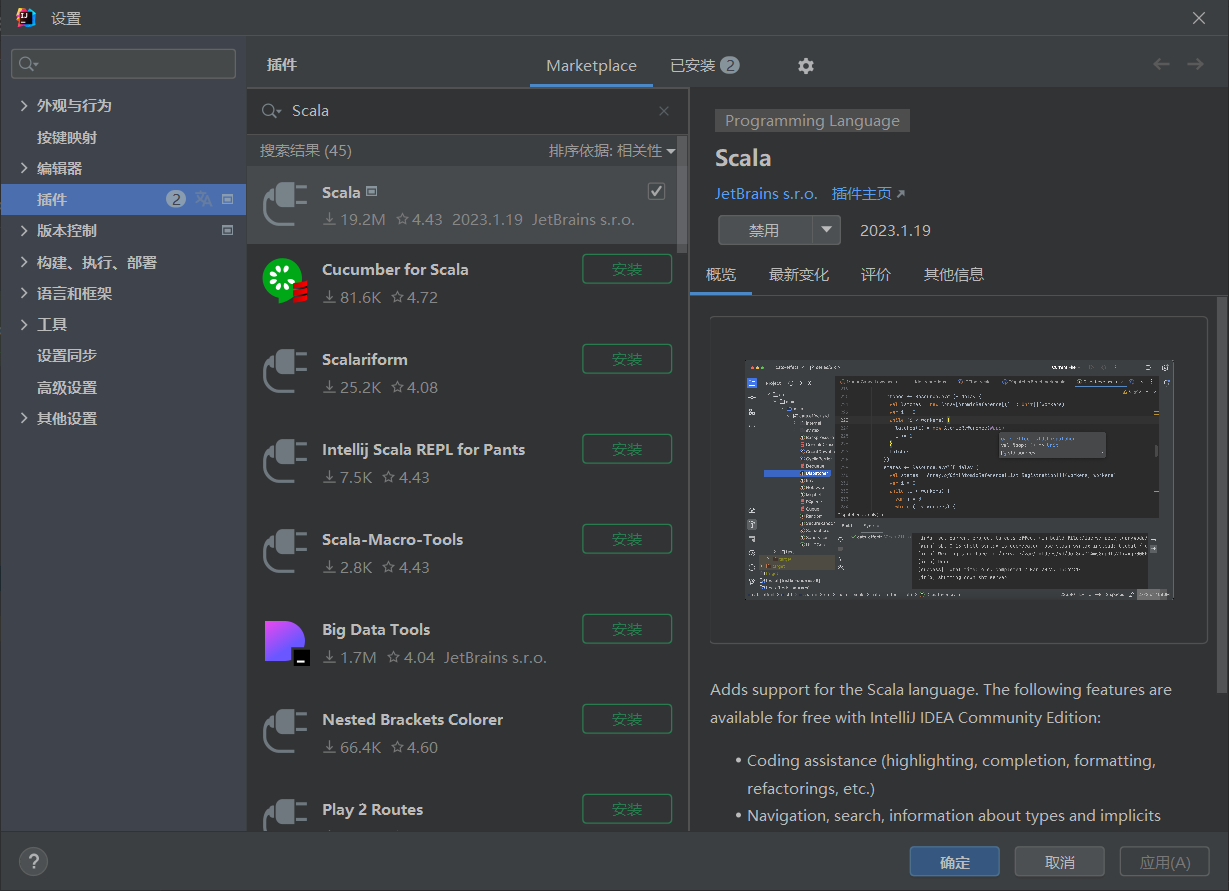Click the translate icon on 插件 row
This screenshot has height=891, width=1229.
point(204,199)
